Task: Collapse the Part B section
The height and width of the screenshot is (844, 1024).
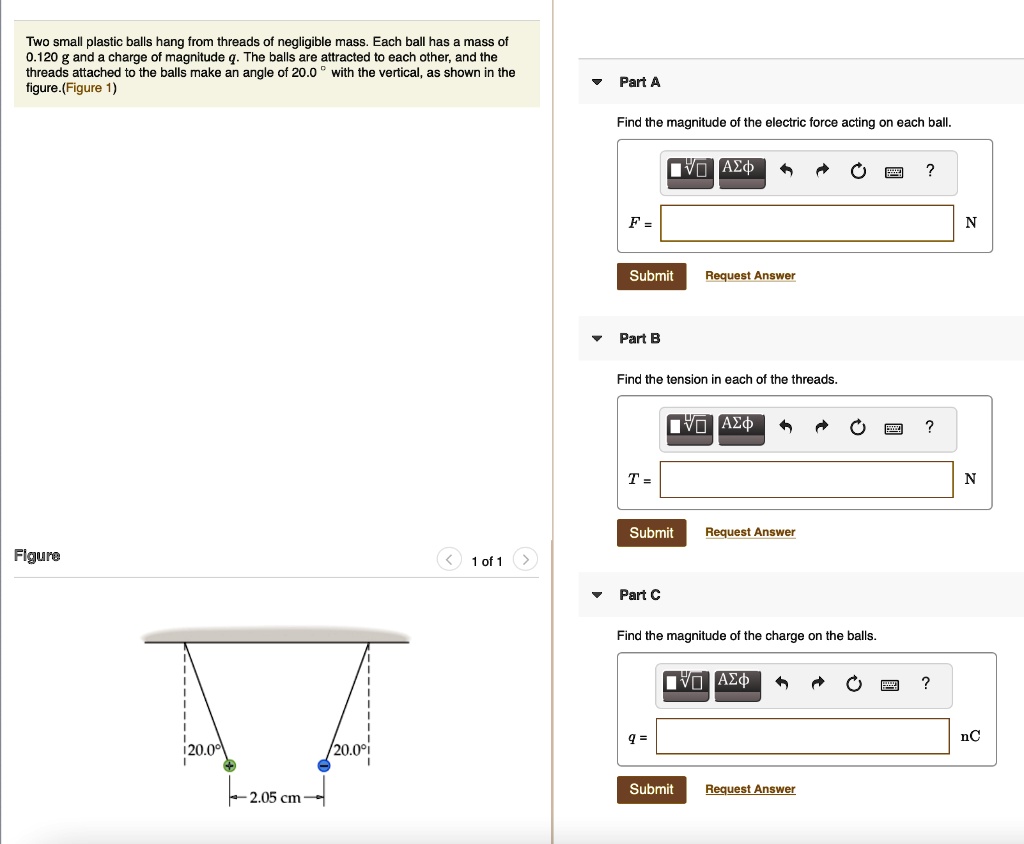Action: [597, 339]
